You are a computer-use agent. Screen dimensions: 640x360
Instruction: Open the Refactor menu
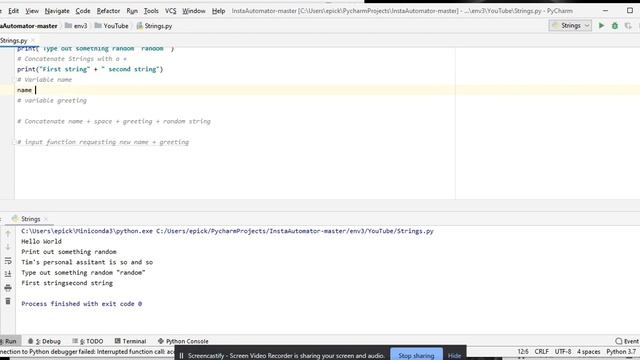[108, 11]
